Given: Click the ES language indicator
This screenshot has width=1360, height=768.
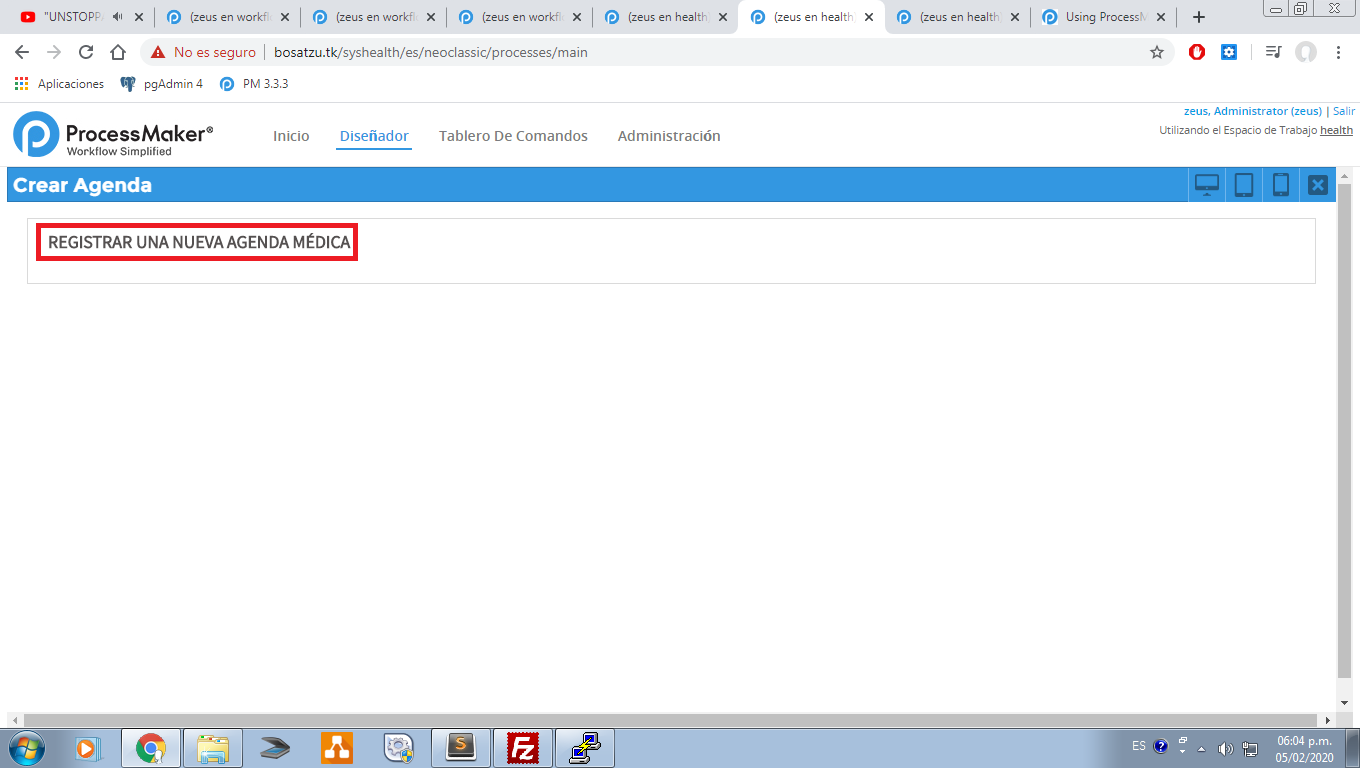Looking at the screenshot, I should [1139, 746].
